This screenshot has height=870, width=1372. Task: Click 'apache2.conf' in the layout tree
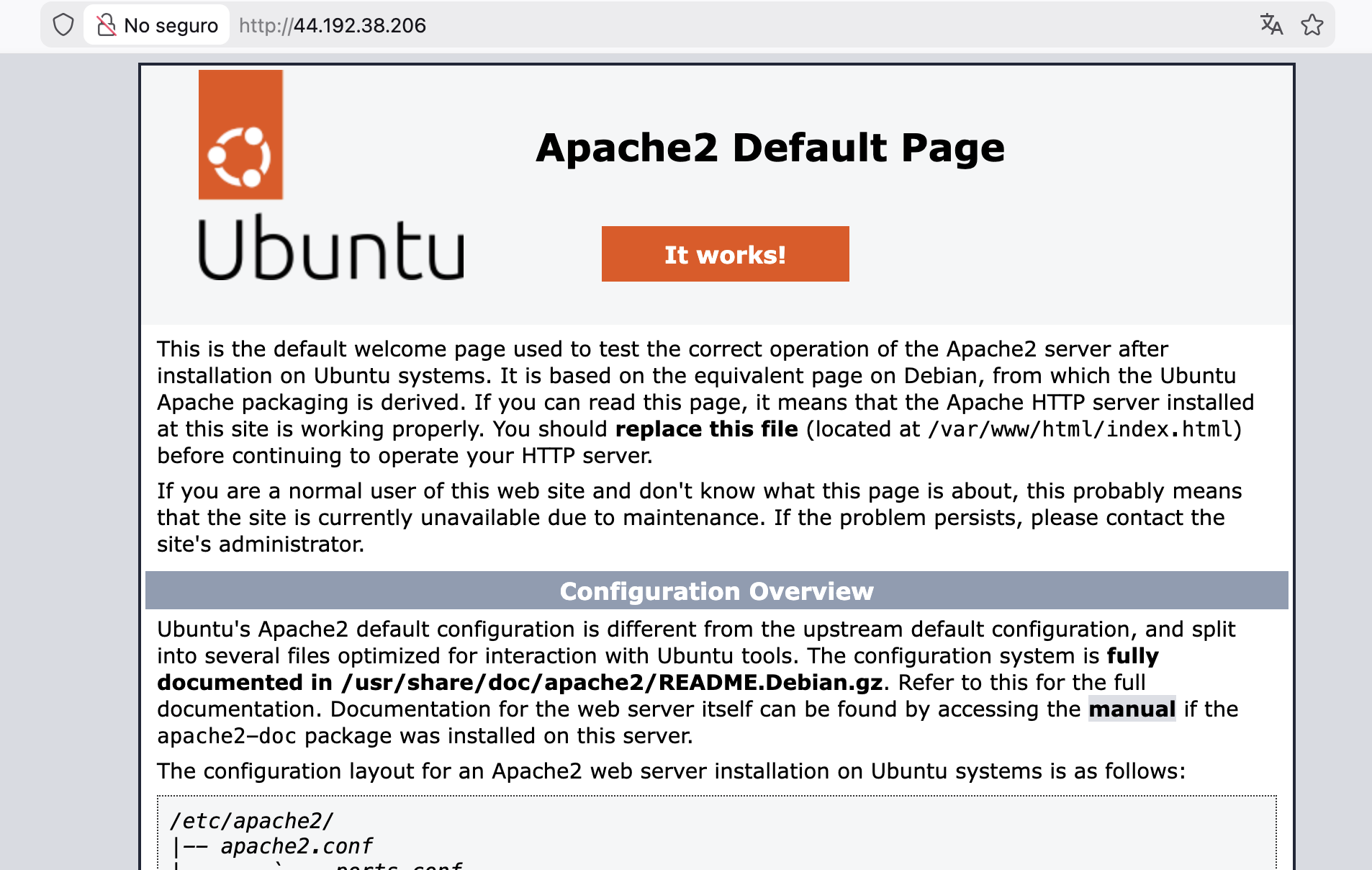tap(296, 846)
